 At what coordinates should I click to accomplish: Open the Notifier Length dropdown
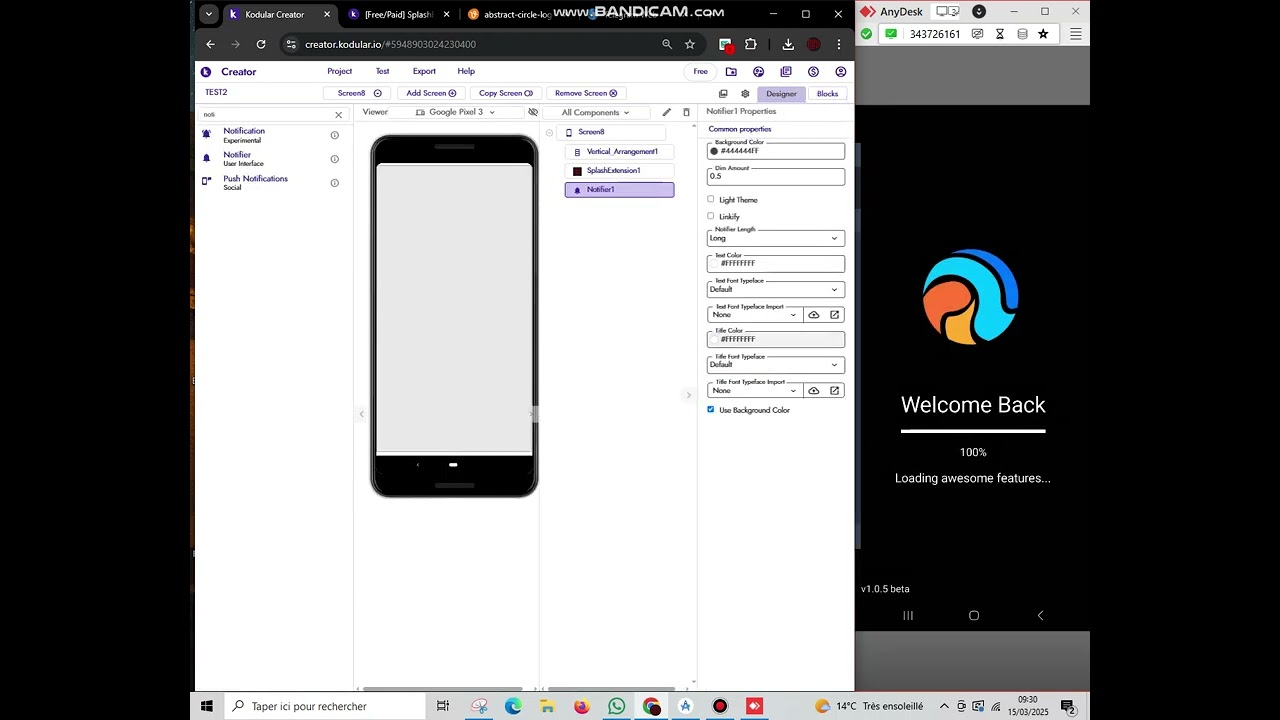pyautogui.click(x=775, y=238)
